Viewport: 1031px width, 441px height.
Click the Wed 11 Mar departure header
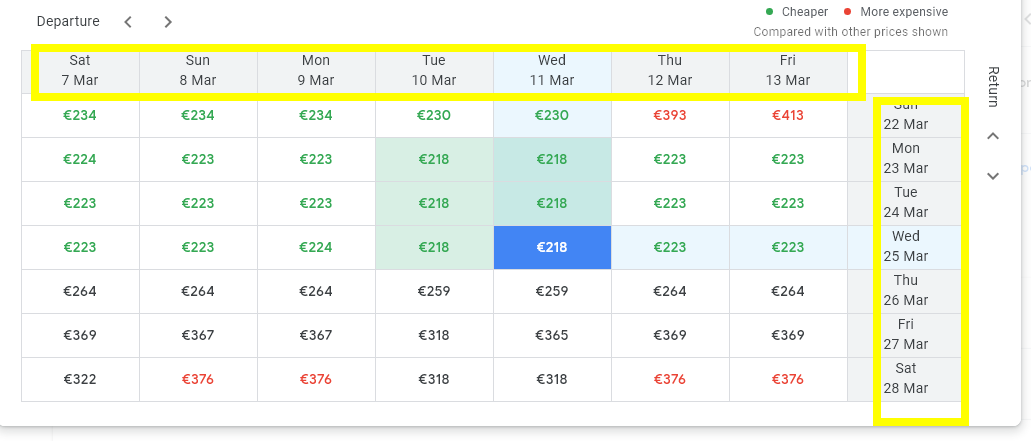tap(552, 70)
